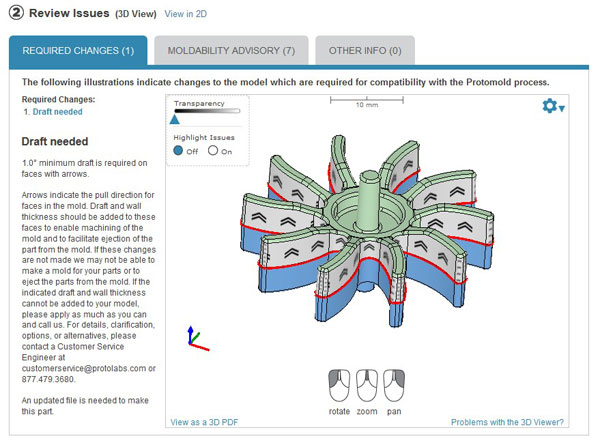This screenshot has width=600, height=445.
Task: Click the 10 mm scale bar
Action: tap(367, 102)
